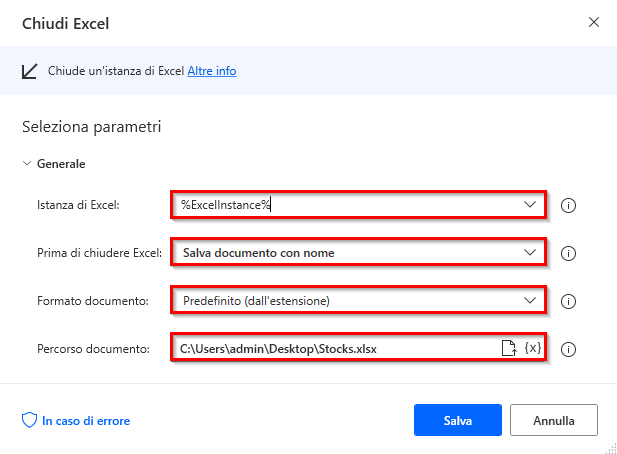
Task: Open the Prima di chiudere Excel dropdown
Action: coord(530,253)
